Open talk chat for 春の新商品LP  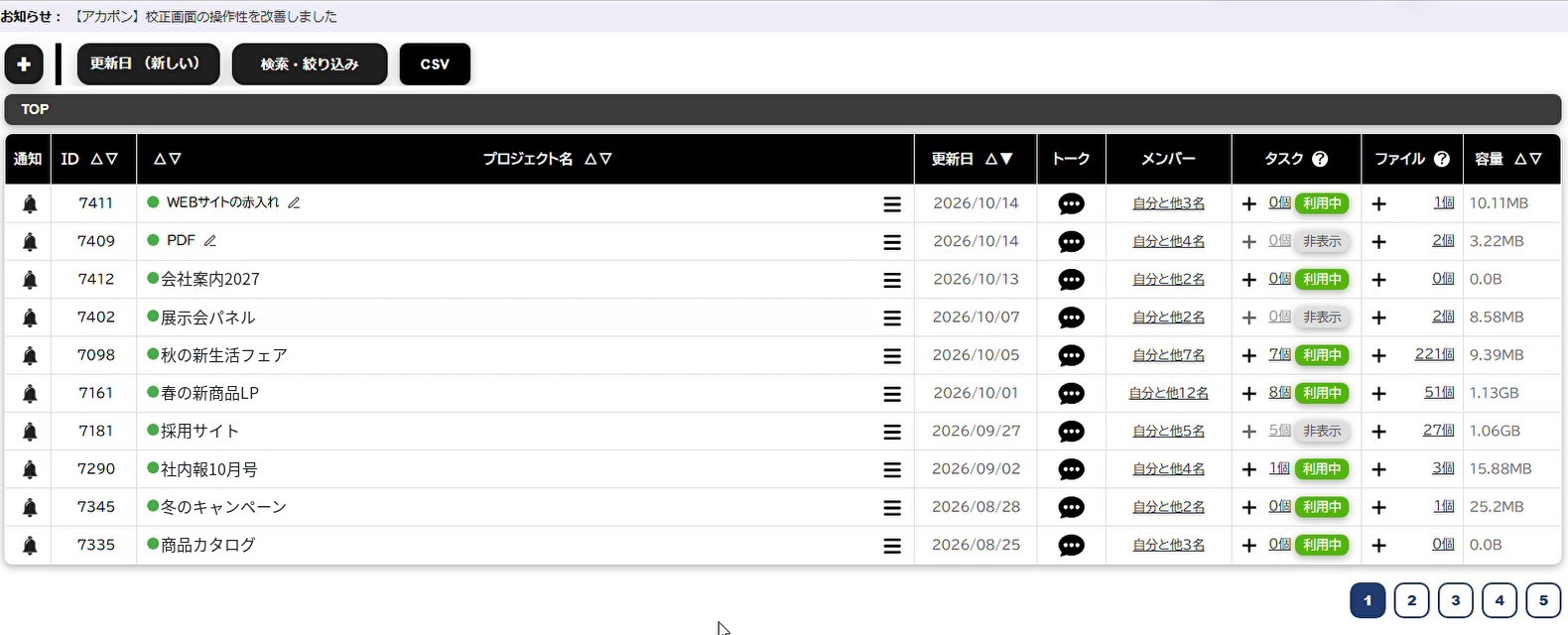1071,394
